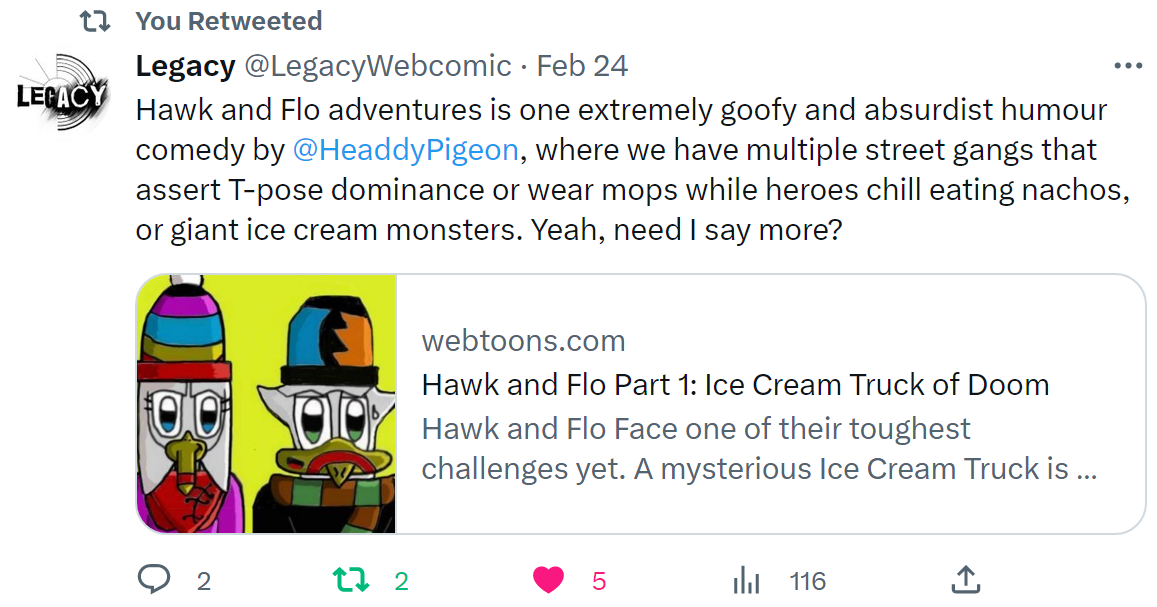Image resolution: width=1157 pixels, height=607 pixels.
Task: Open the "You Retweeted" label
Action: click(228, 21)
